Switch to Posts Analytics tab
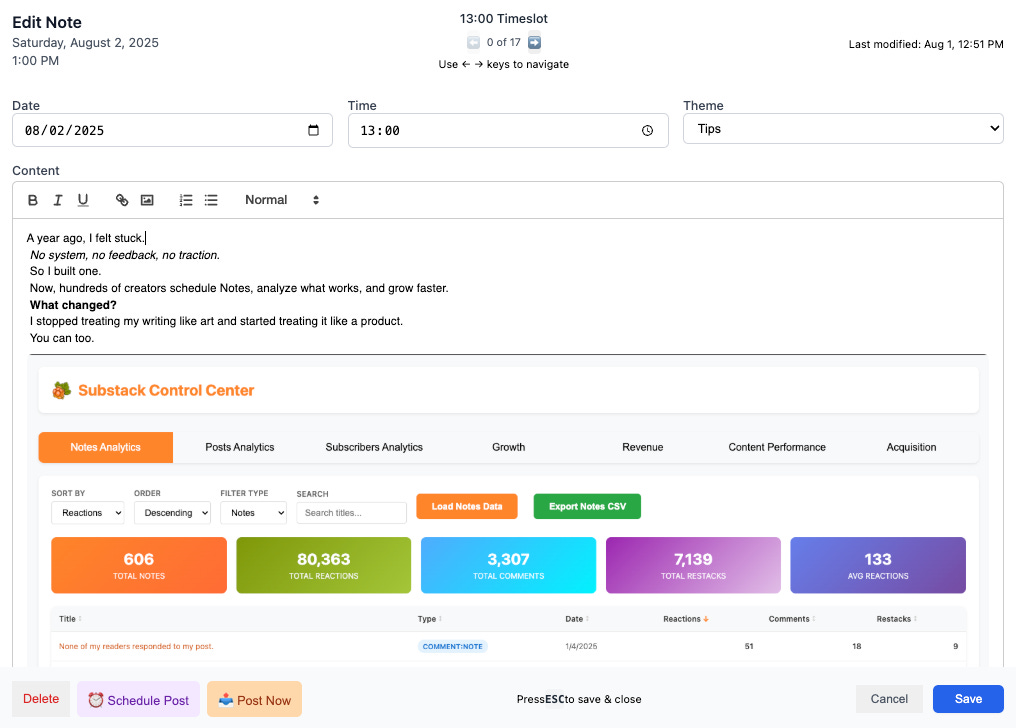This screenshot has height=728, width=1016. pyautogui.click(x=240, y=448)
